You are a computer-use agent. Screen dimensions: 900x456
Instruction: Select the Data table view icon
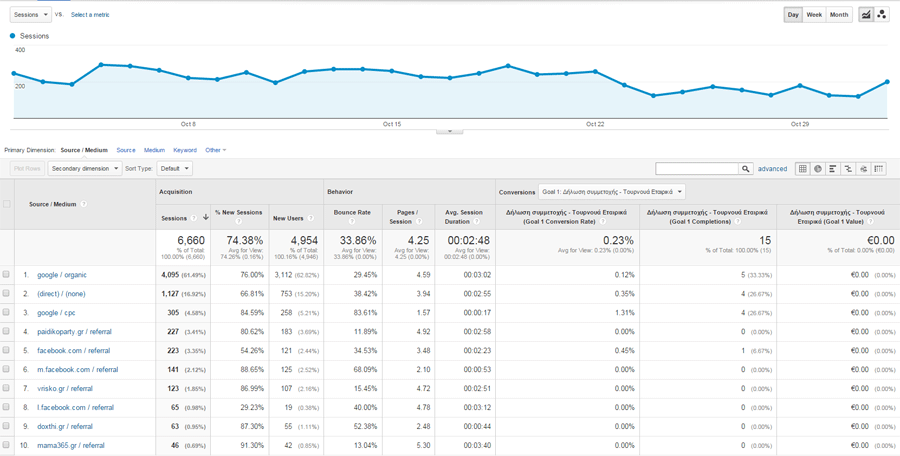(802, 169)
